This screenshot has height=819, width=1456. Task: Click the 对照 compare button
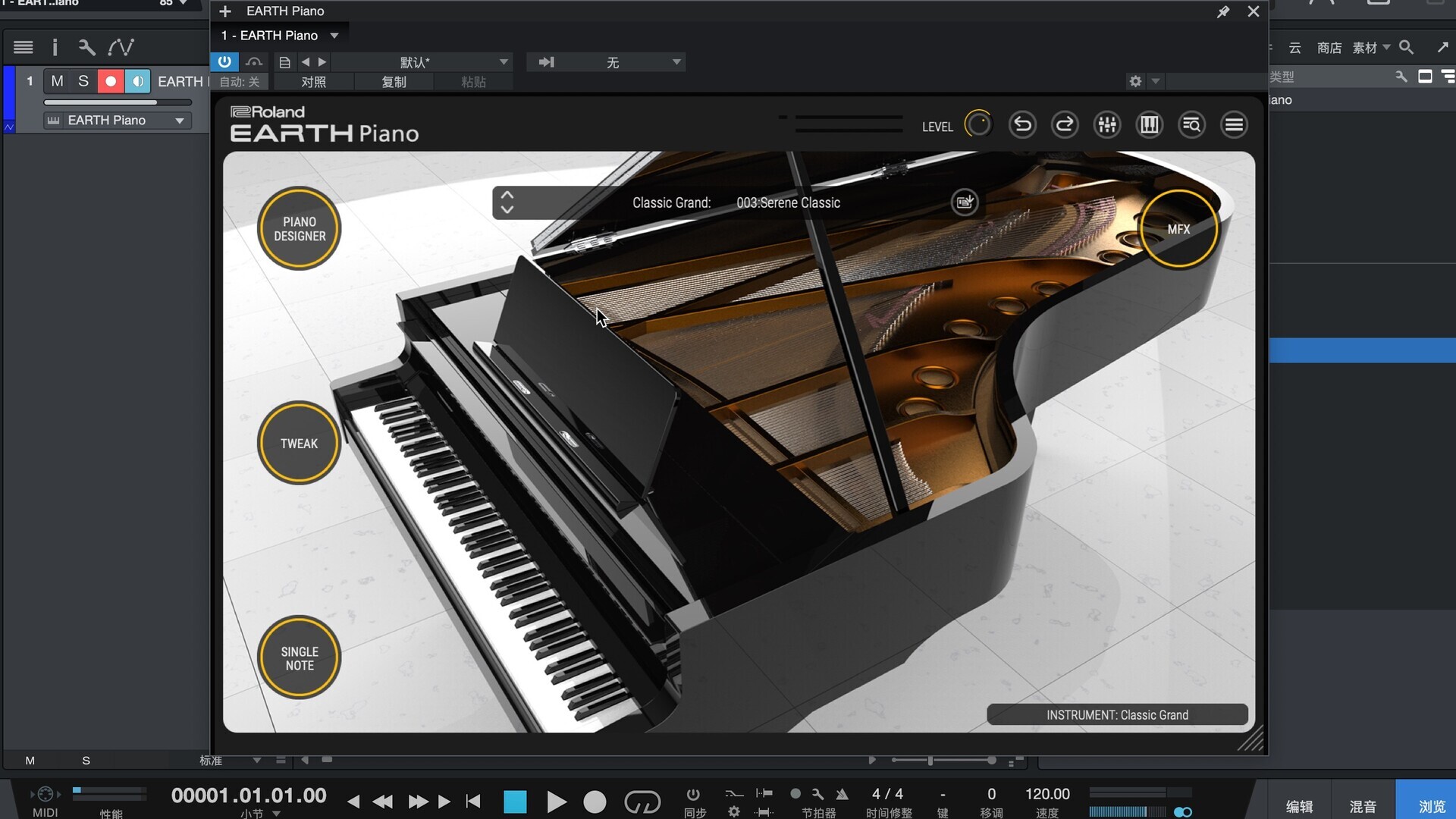coord(313,82)
